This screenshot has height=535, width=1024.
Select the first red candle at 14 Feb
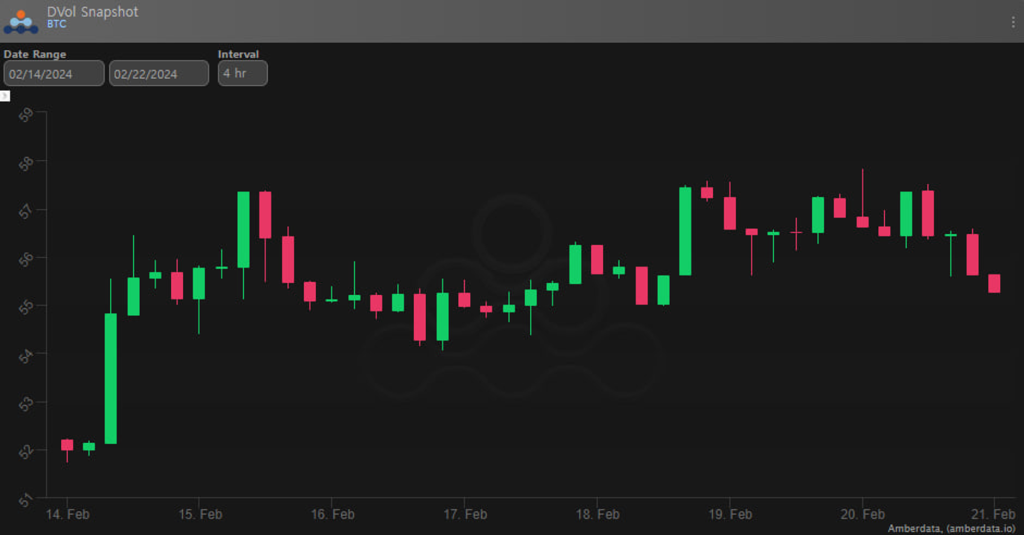(x=67, y=445)
